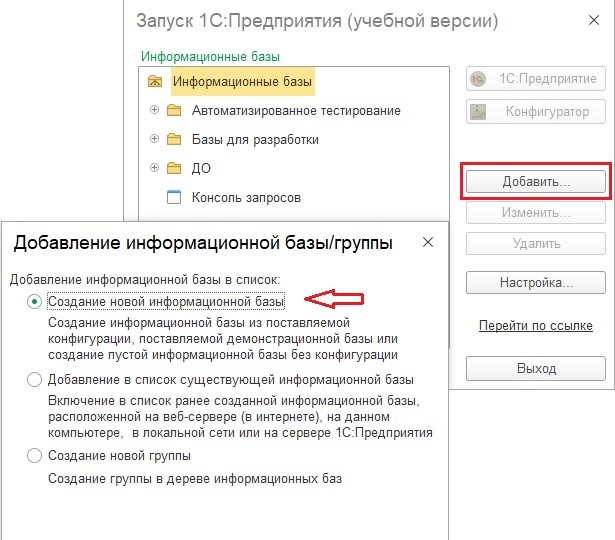The image size is (615, 540).
Task: Select Добавление в список существующей базы option
Action: [x=35, y=380]
